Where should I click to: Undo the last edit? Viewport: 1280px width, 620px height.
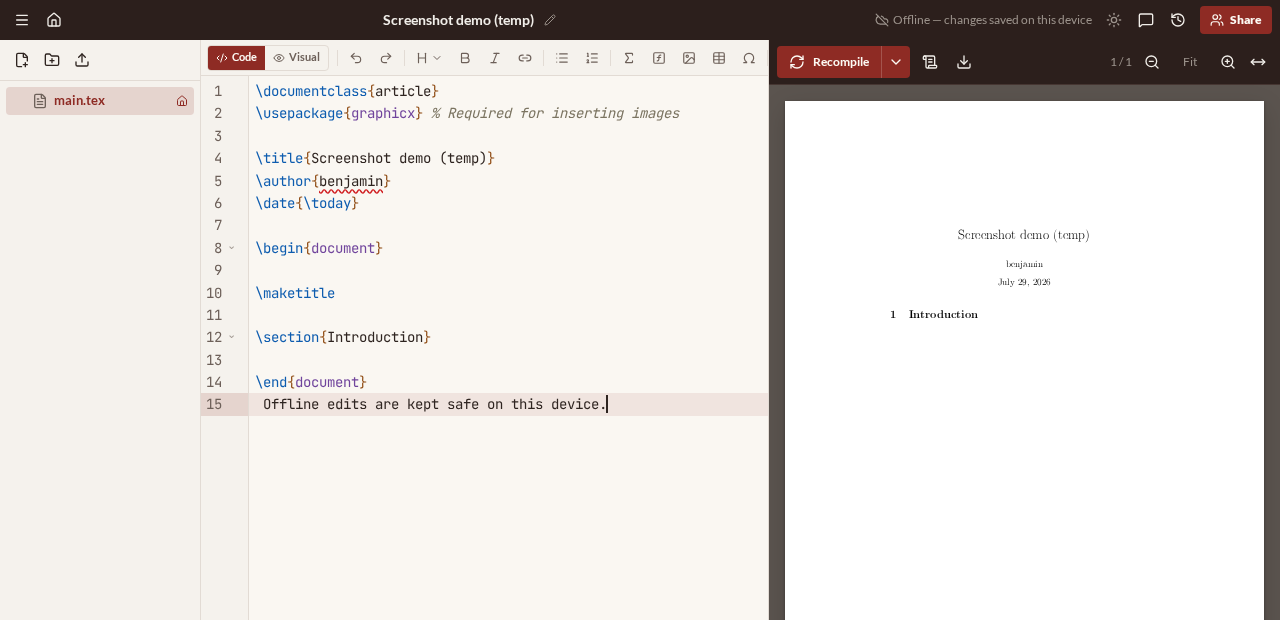(x=356, y=58)
